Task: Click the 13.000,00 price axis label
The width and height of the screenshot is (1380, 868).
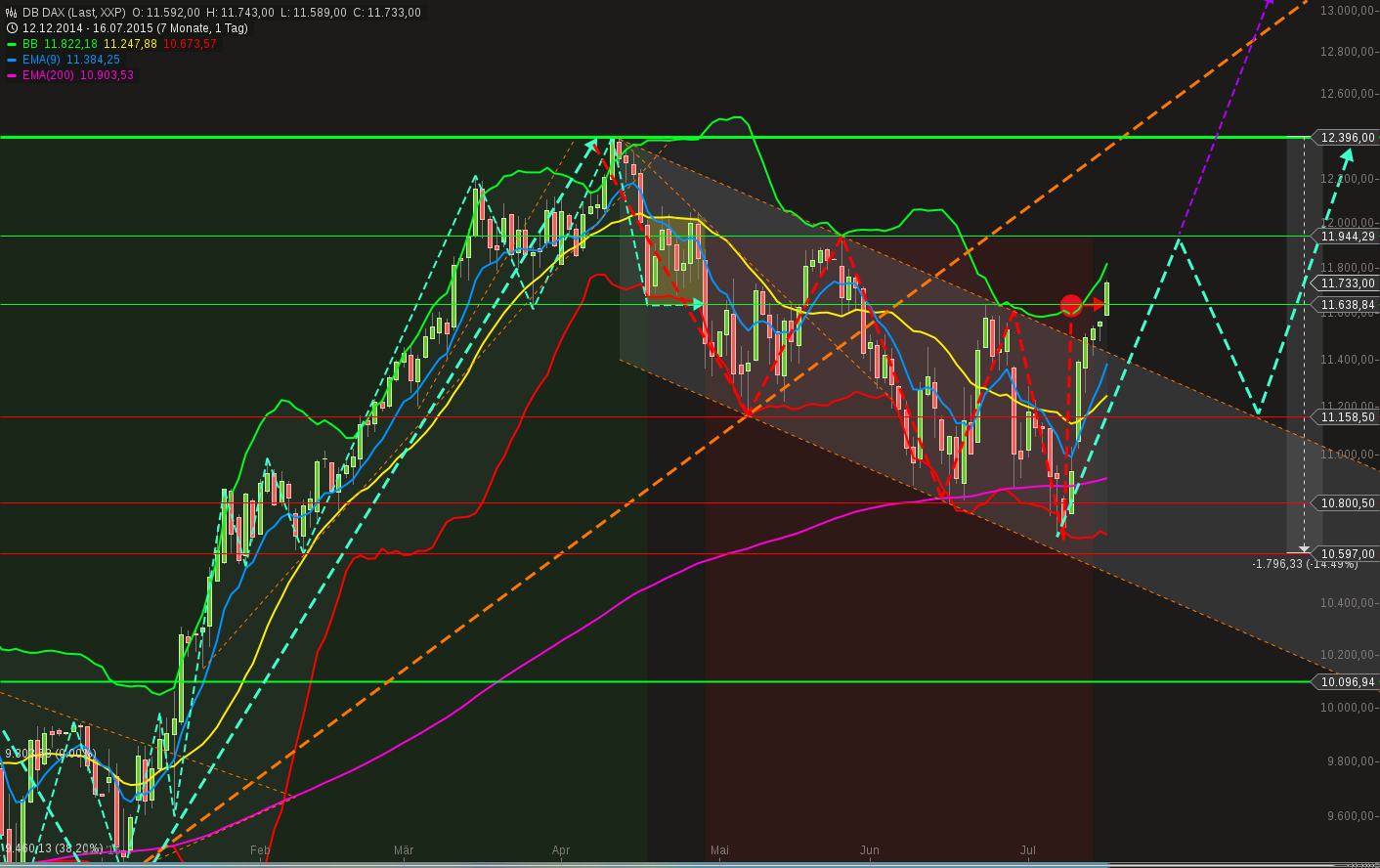Action: point(1348,11)
